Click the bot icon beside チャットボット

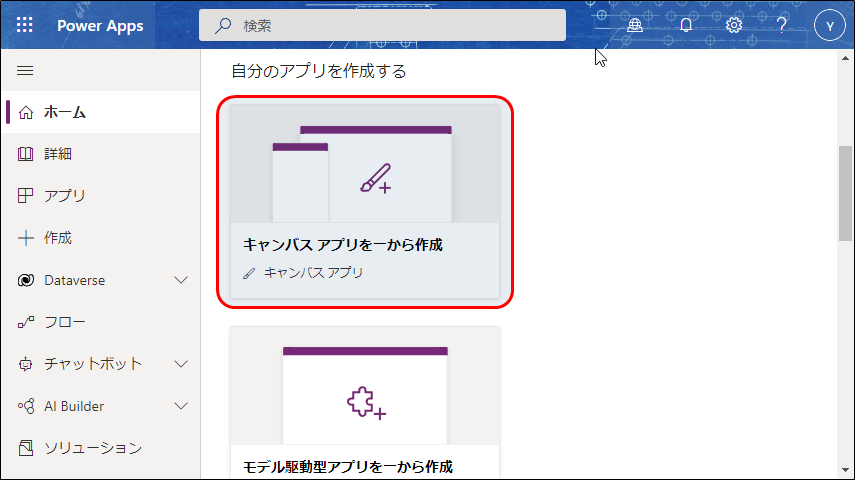26,364
